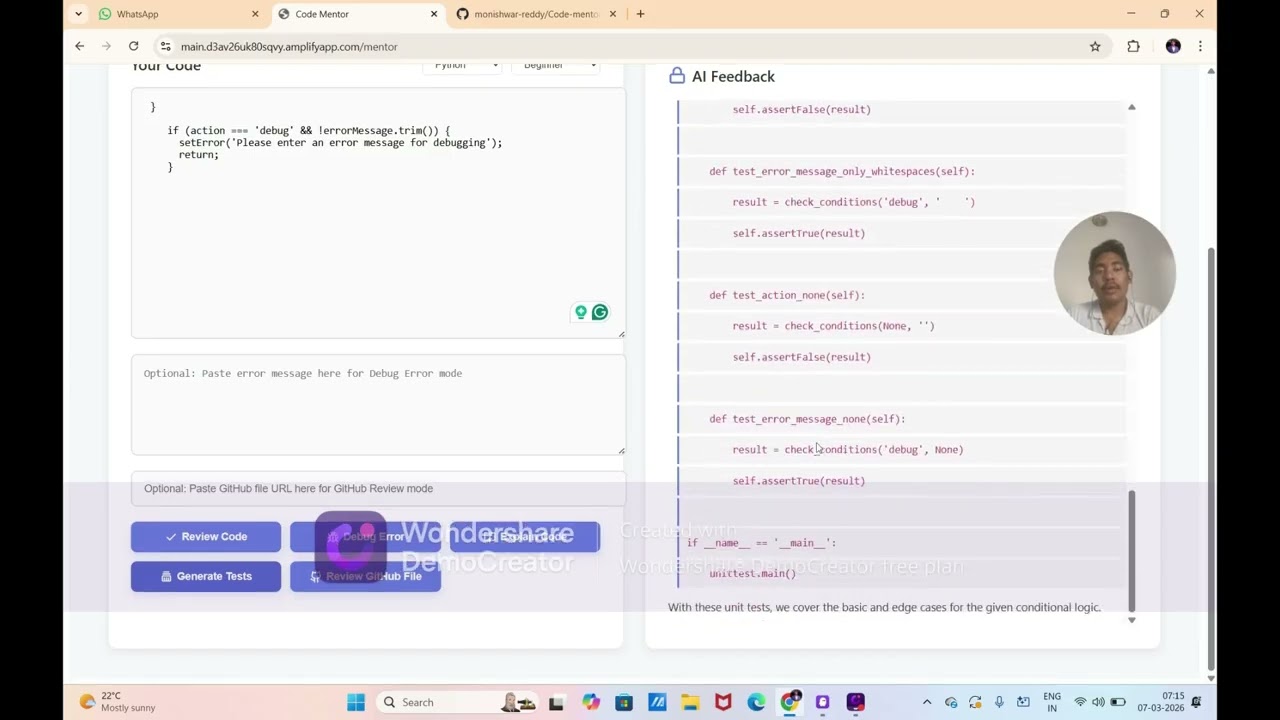This screenshot has width=1280, height=720.
Task: Open the Beginner level dropdown
Action: [555, 66]
